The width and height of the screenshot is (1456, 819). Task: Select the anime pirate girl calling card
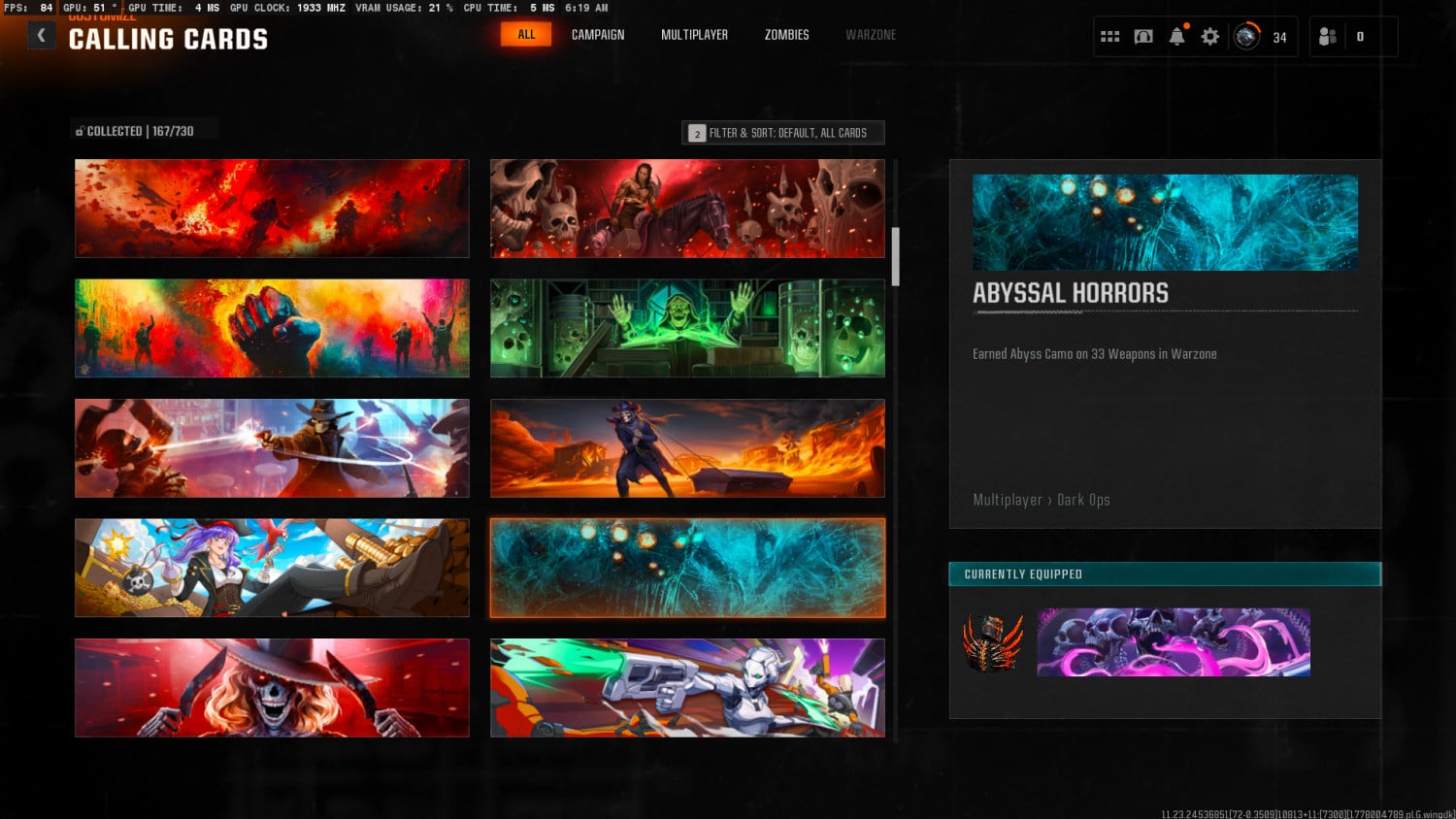click(272, 568)
